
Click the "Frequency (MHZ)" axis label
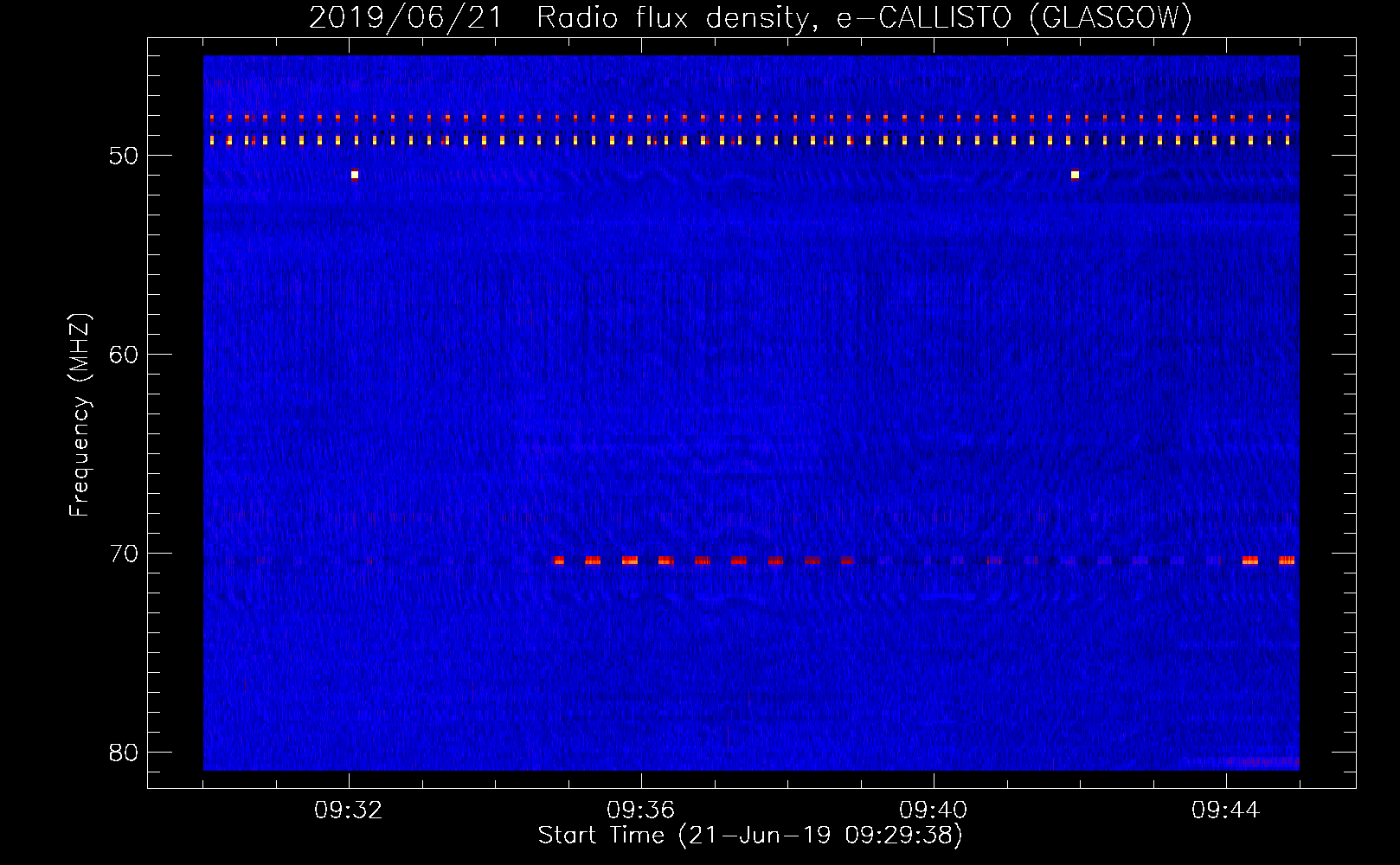tap(80, 415)
